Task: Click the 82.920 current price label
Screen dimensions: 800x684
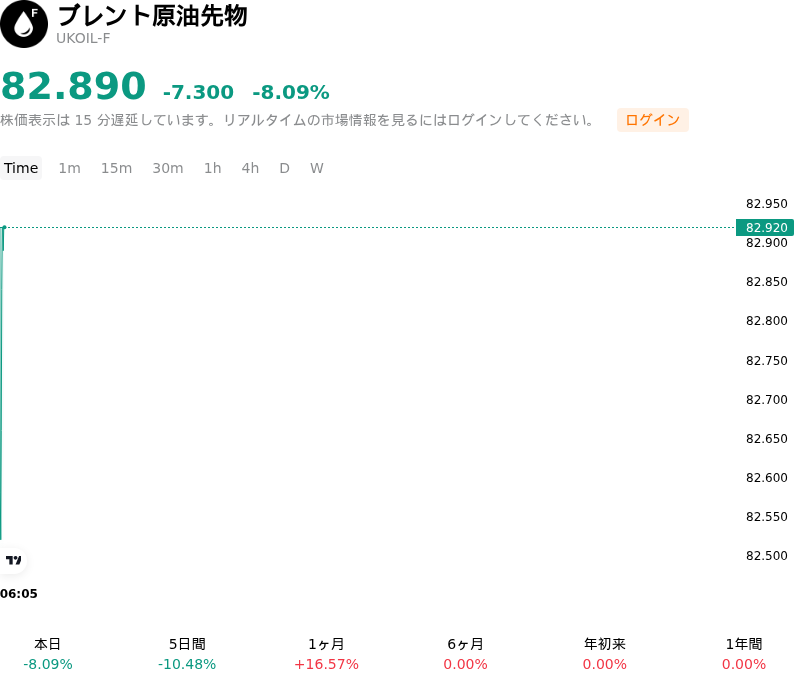Action: coord(765,227)
